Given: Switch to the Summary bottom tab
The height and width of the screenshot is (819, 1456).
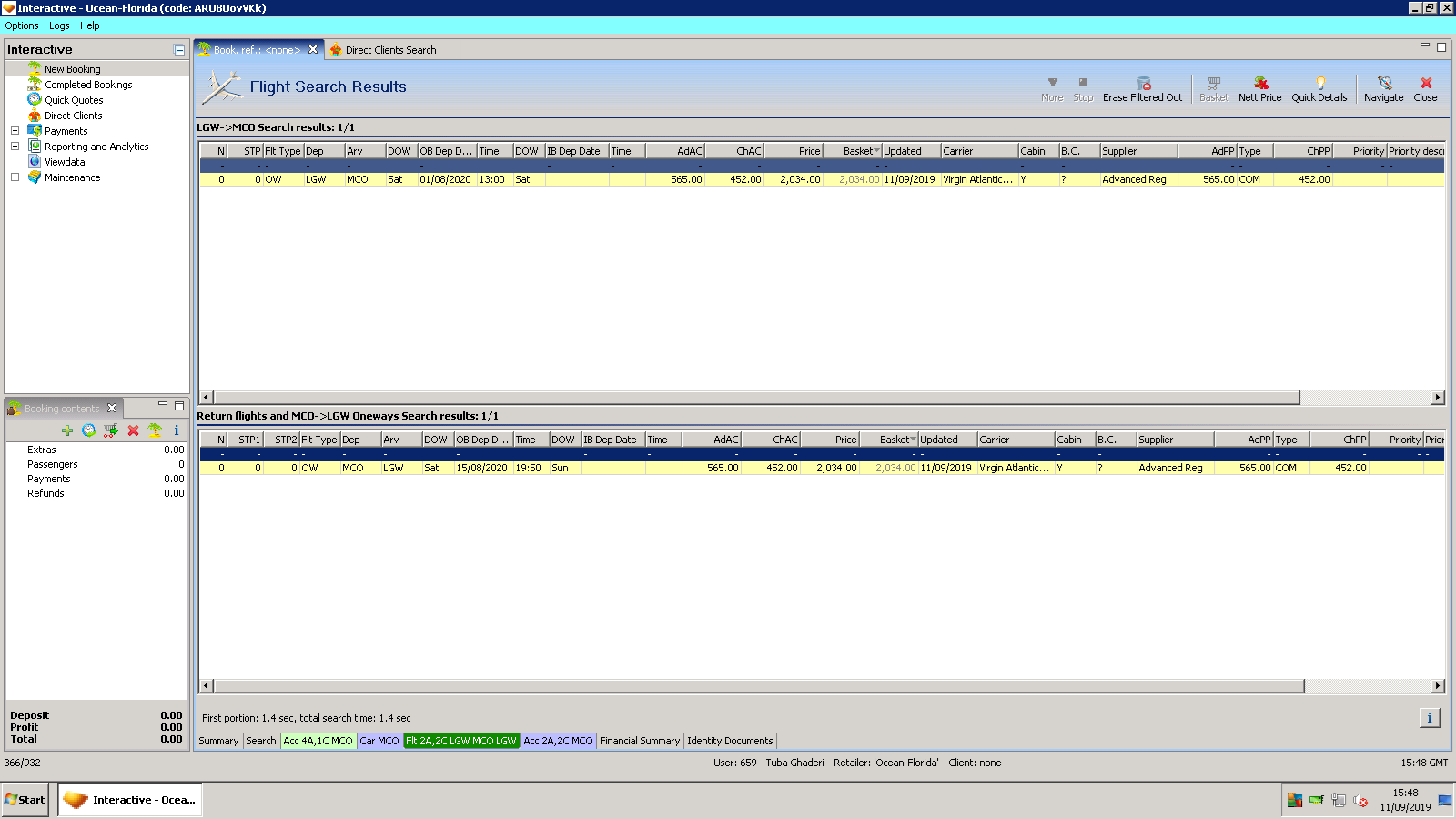Looking at the screenshot, I should [218, 742].
